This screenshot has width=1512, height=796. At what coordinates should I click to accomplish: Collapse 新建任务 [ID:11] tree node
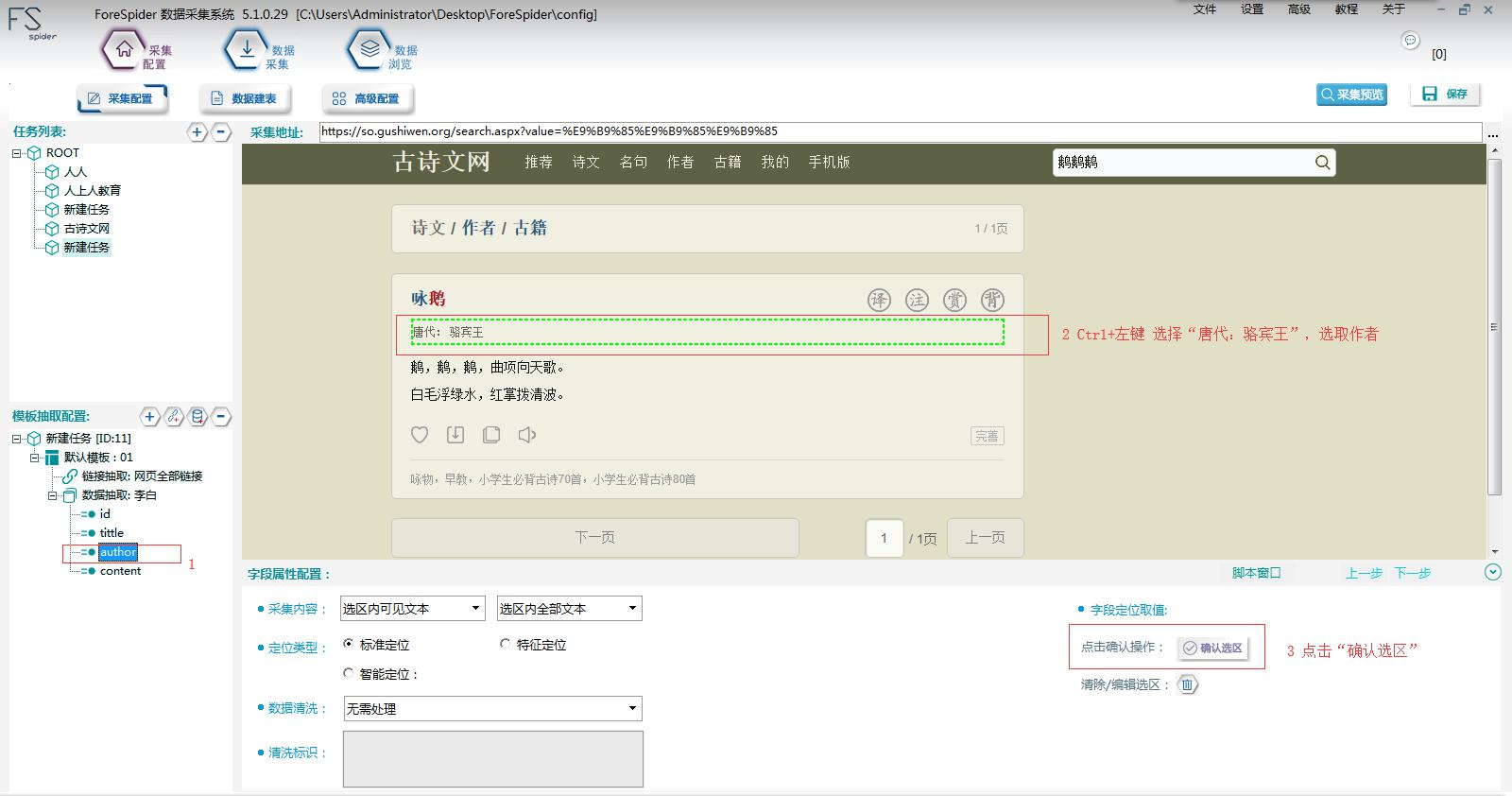point(17,439)
